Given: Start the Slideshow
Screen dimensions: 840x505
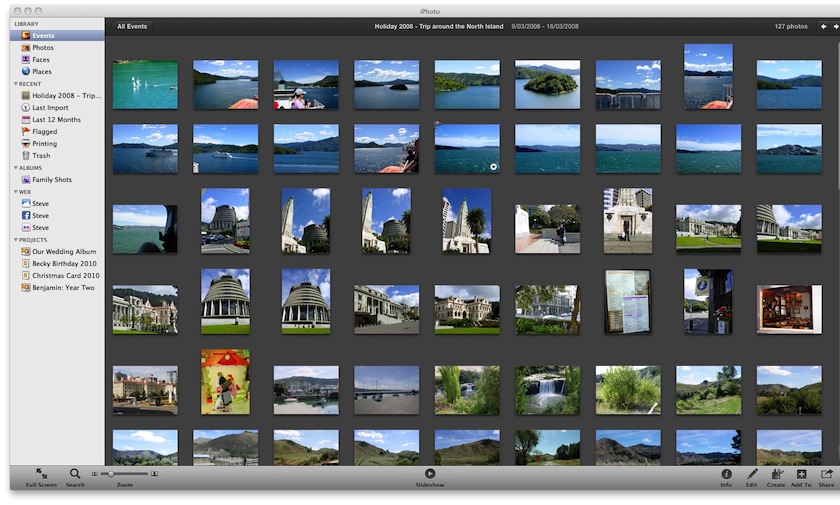Looking at the screenshot, I should tap(430, 478).
